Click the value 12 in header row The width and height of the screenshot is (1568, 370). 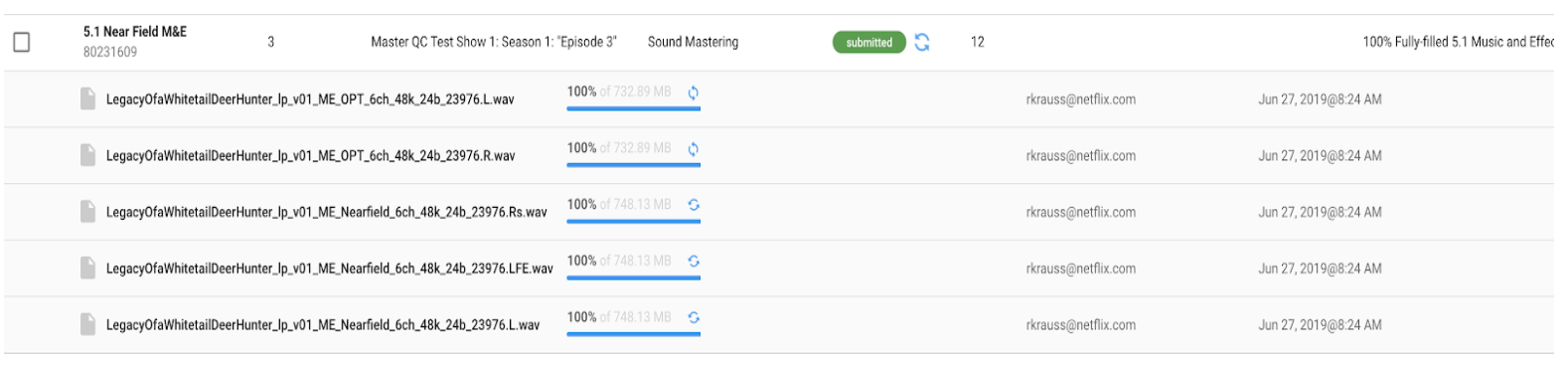pos(978,42)
